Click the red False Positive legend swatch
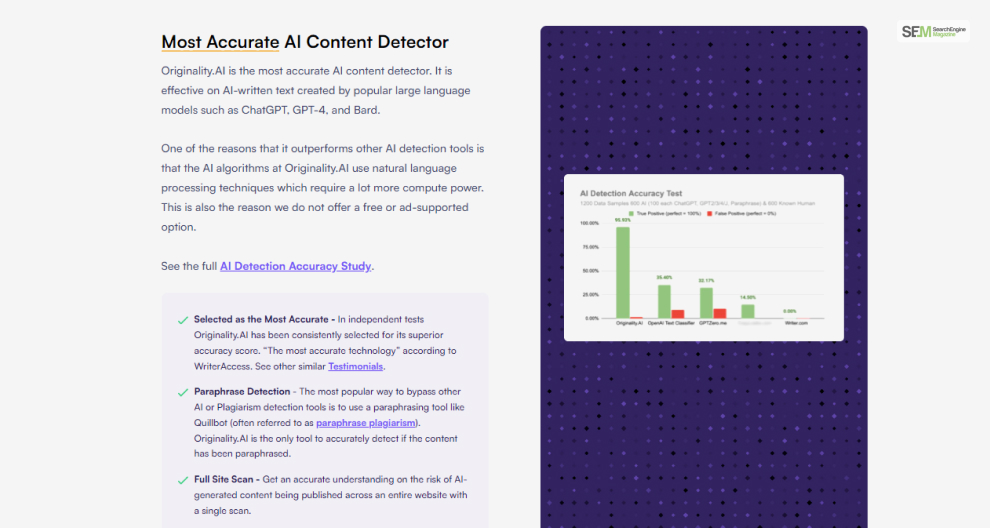 (710, 213)
